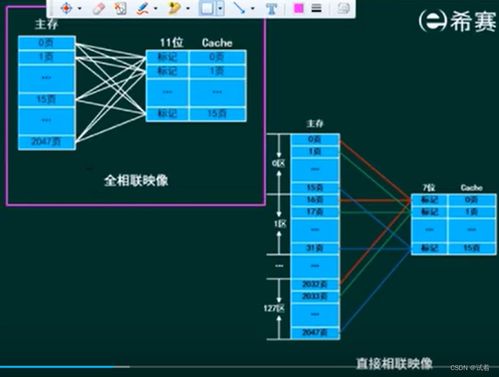Click the 11位 label above Cache table
499x377 pixels.
pos(171,42)
